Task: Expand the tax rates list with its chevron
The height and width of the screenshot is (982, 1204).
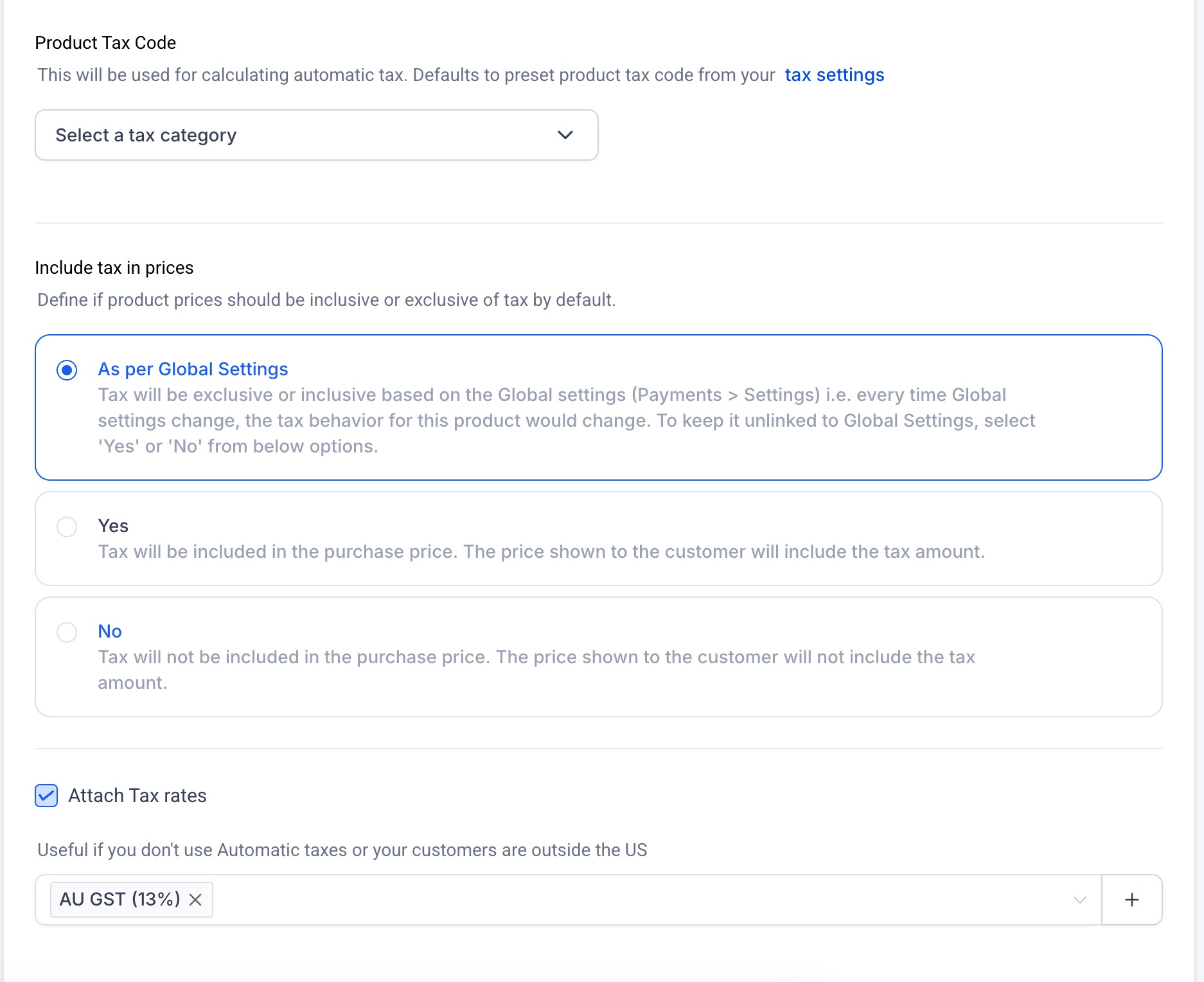Action: pos(1079,900)
